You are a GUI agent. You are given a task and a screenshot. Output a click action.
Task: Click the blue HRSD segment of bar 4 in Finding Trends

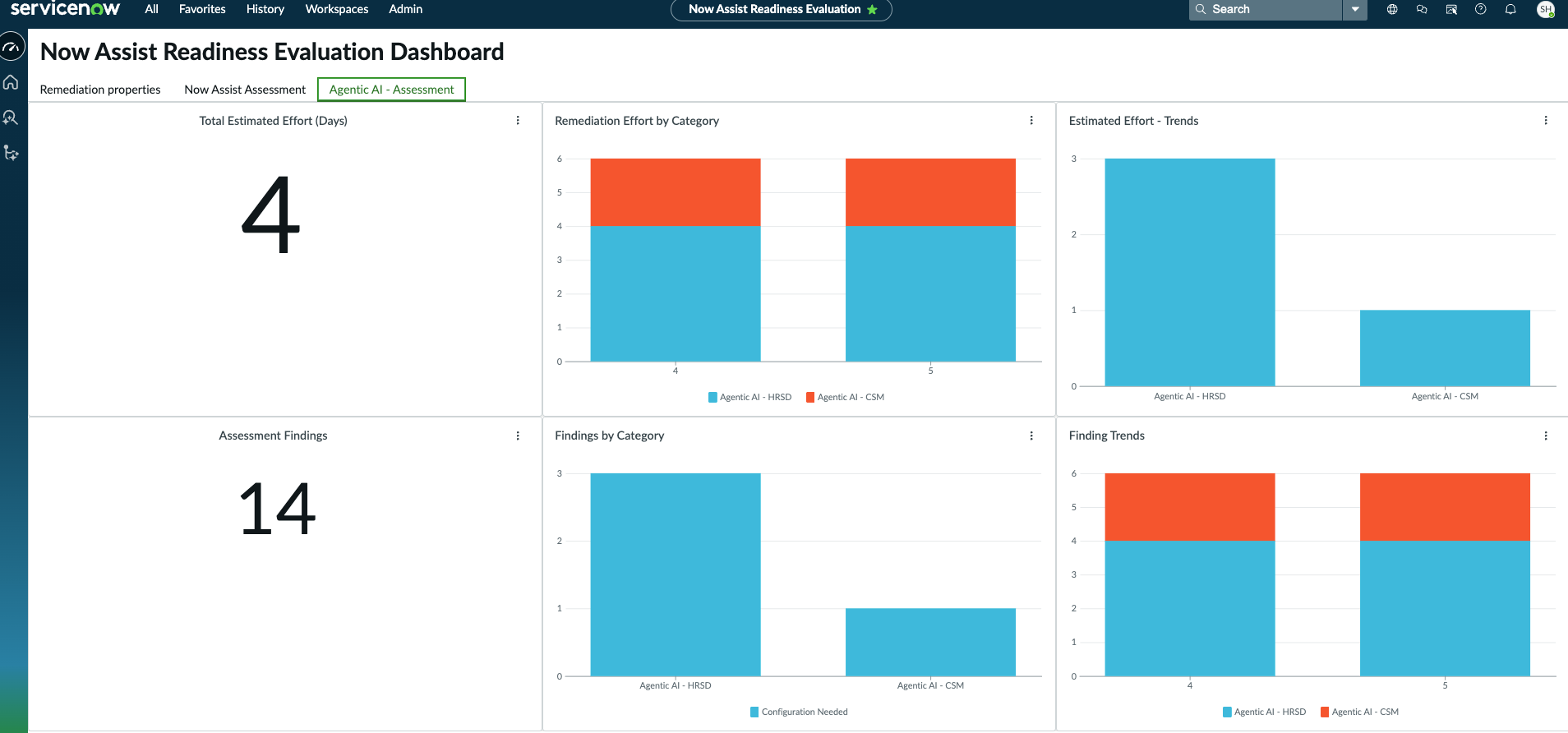[x=1190, y=608]
